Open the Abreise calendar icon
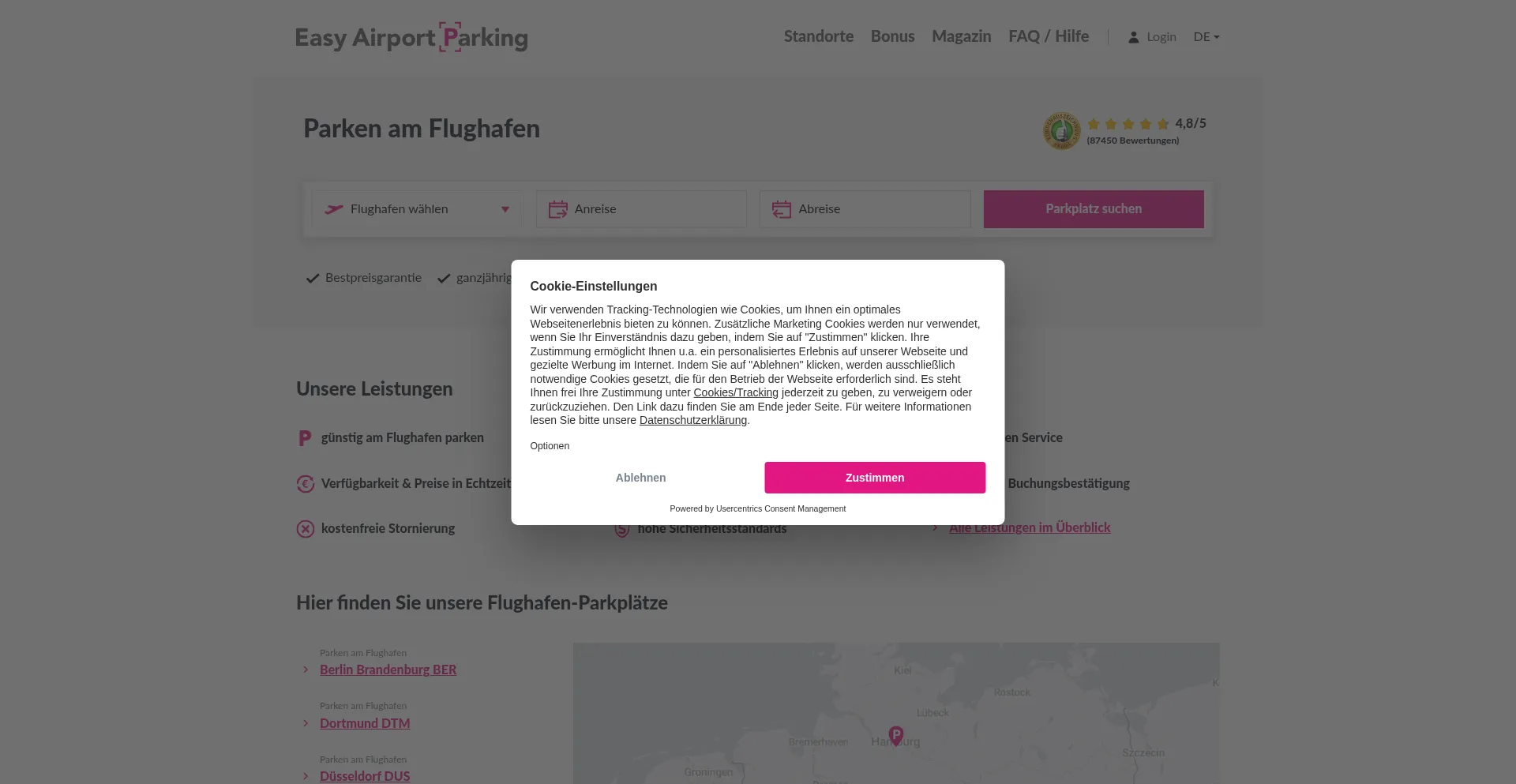The image size is (1516, 784). pos(781,208)
